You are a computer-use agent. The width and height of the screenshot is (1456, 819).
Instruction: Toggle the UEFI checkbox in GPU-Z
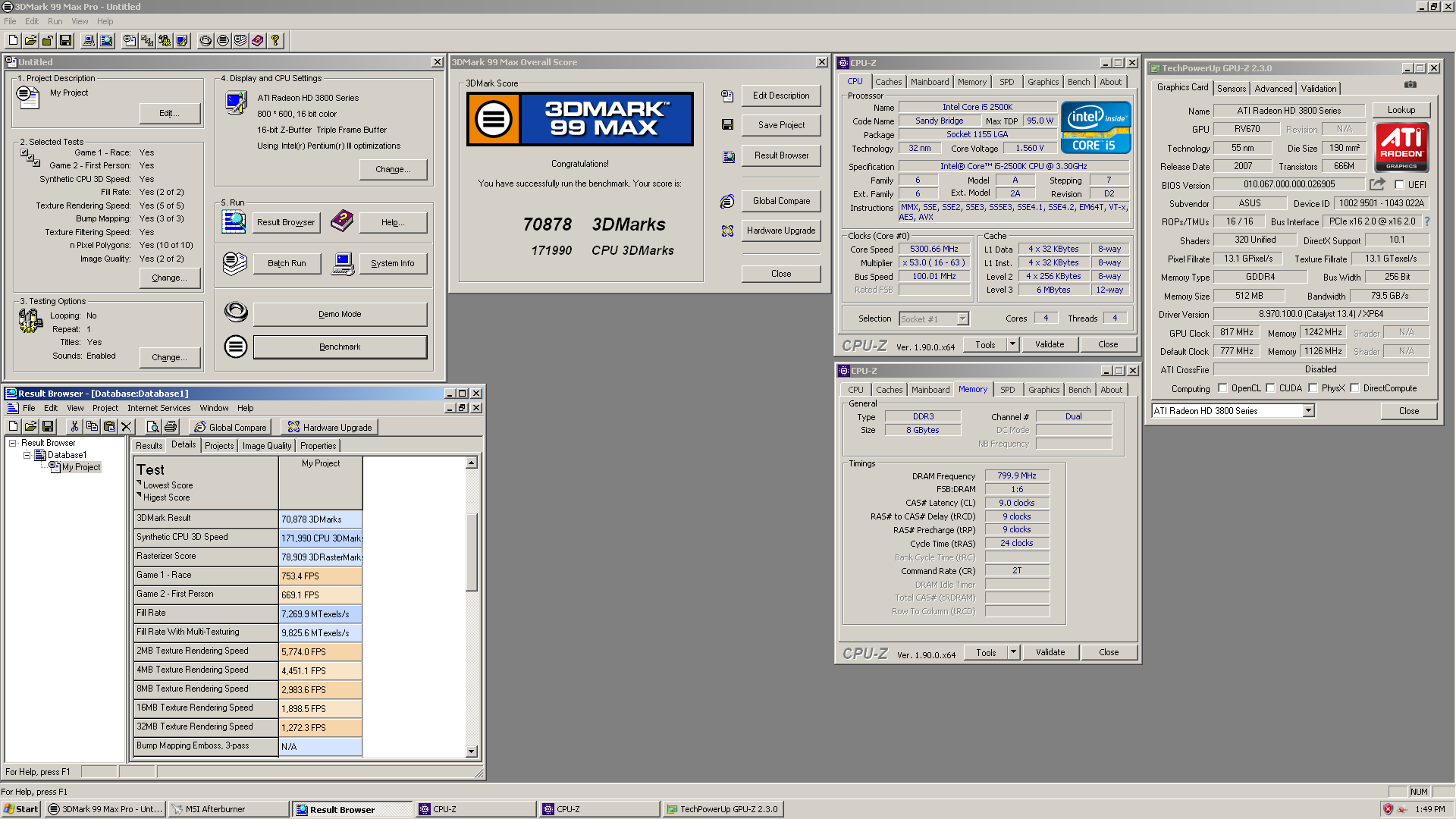point(1399,184)
